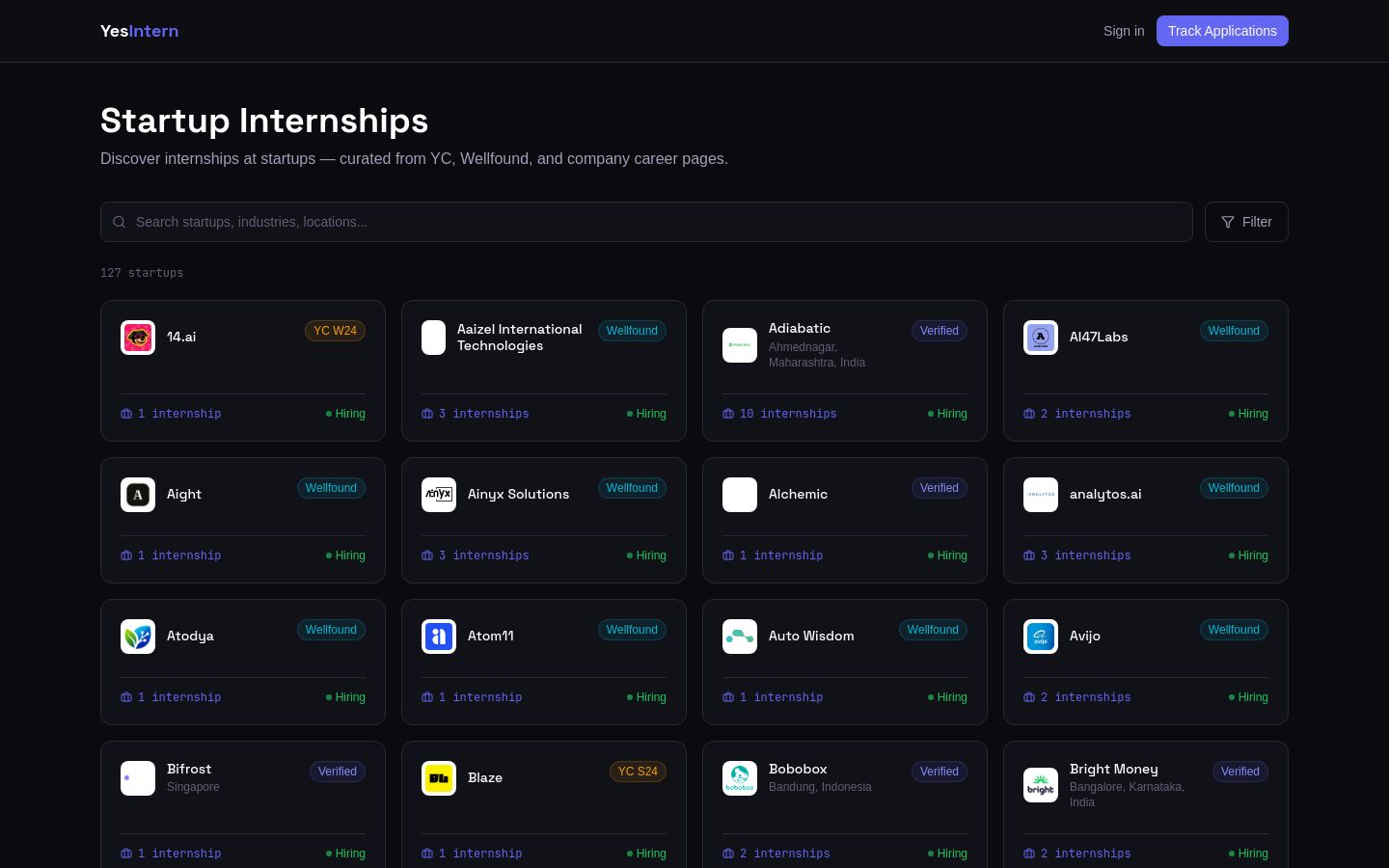Click Hiring status on Ainyx Solutions card
Screen dimensions: 1389x868
(x=647, y=556)
